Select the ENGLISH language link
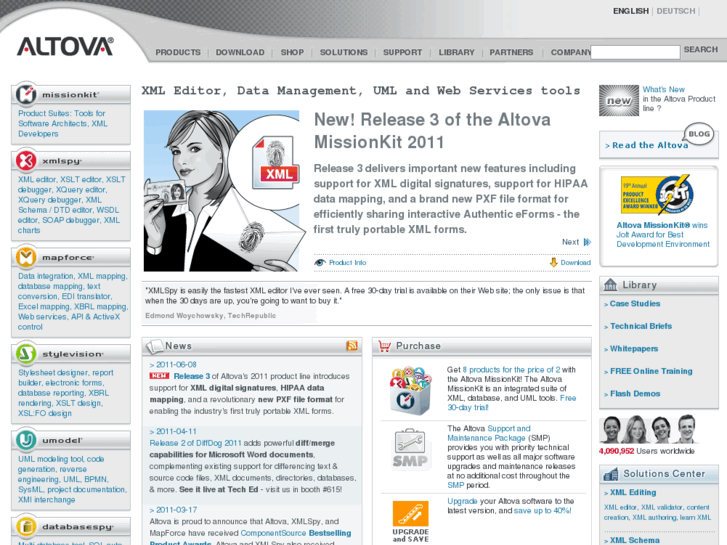This screenshot has height=545, width=727. click(x=631, y=11)
